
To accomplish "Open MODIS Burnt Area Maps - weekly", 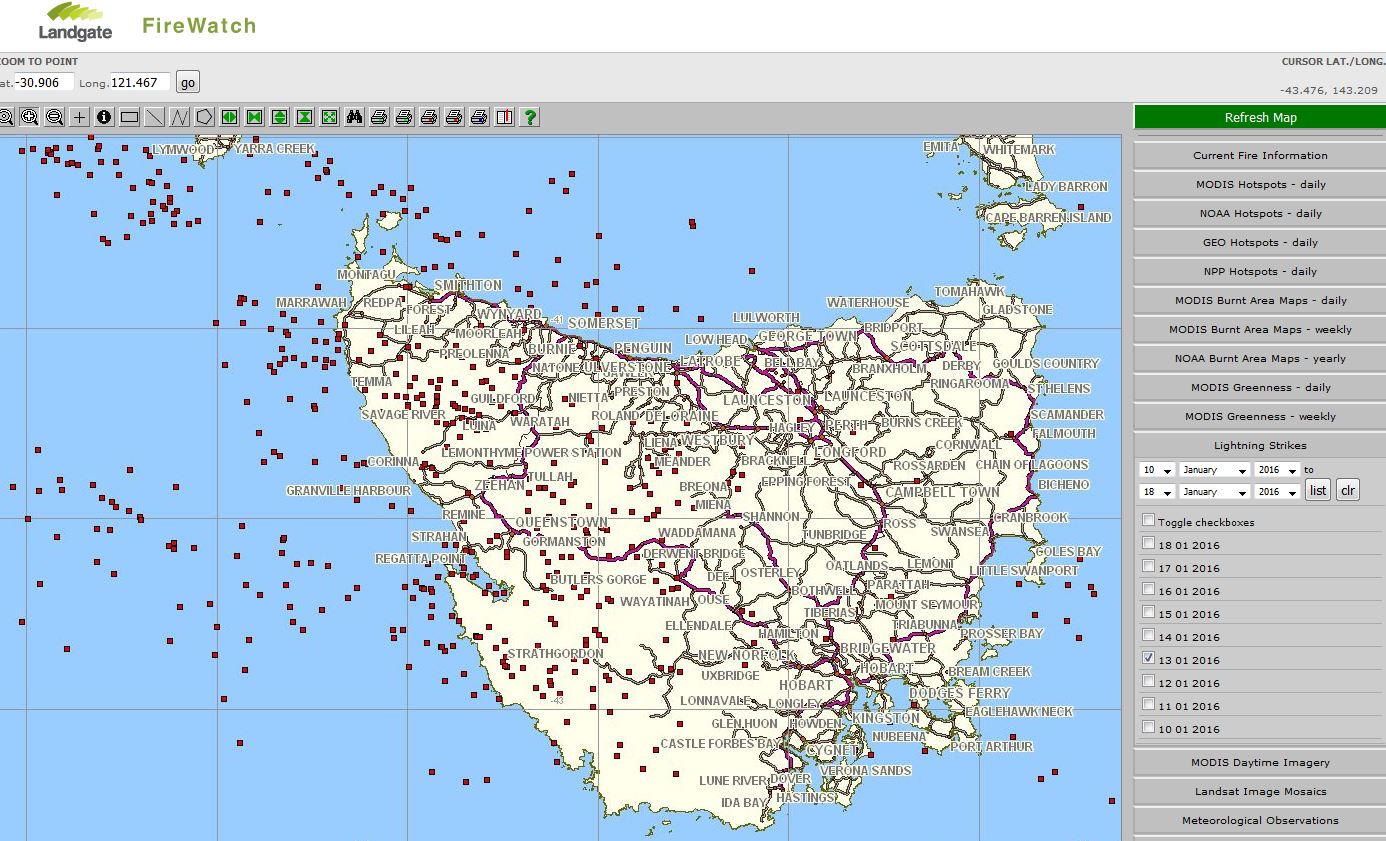I will 1260,329.
